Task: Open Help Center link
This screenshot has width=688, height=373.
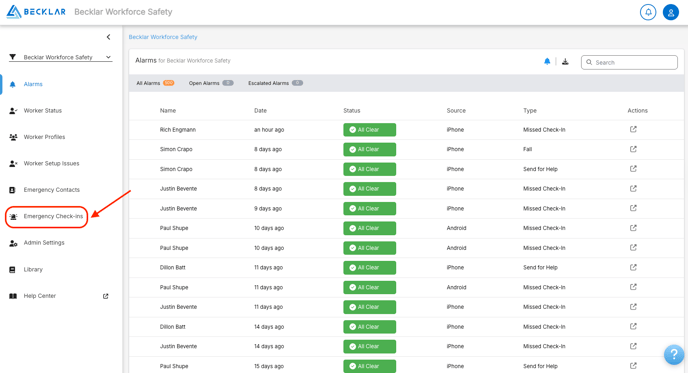Action: click(39, 296)
